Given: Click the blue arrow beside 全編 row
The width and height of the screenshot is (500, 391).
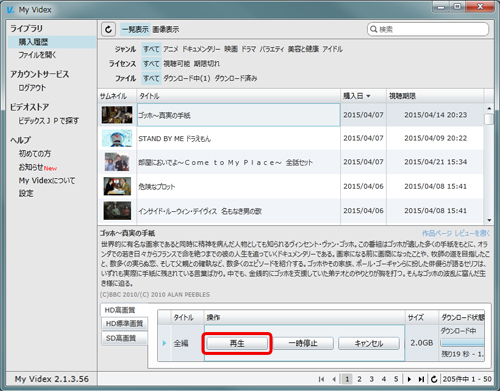Looking at the screenshot, I should [164, 343].
